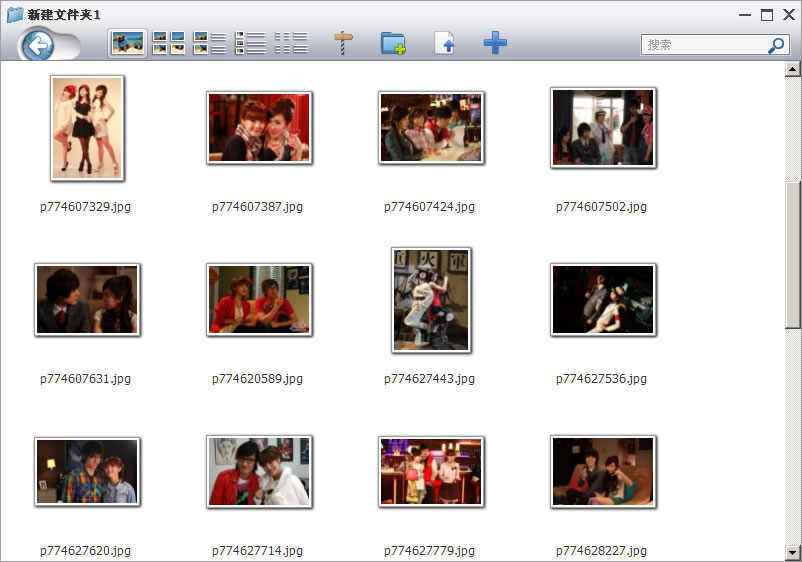802x562 pixels.
Task: Select thumbnail of p774607424.jpg
Action: coord(431,128)
